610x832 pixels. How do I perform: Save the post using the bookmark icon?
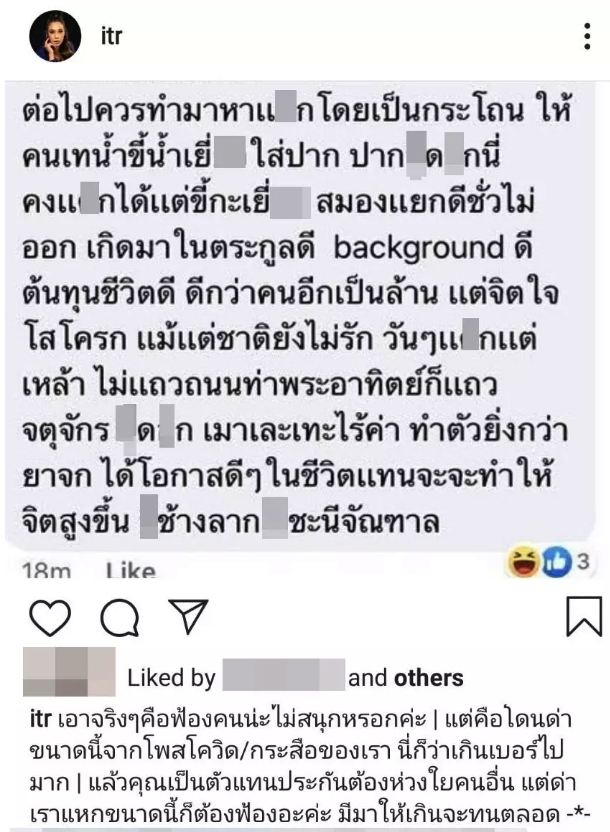click(584, 617)
